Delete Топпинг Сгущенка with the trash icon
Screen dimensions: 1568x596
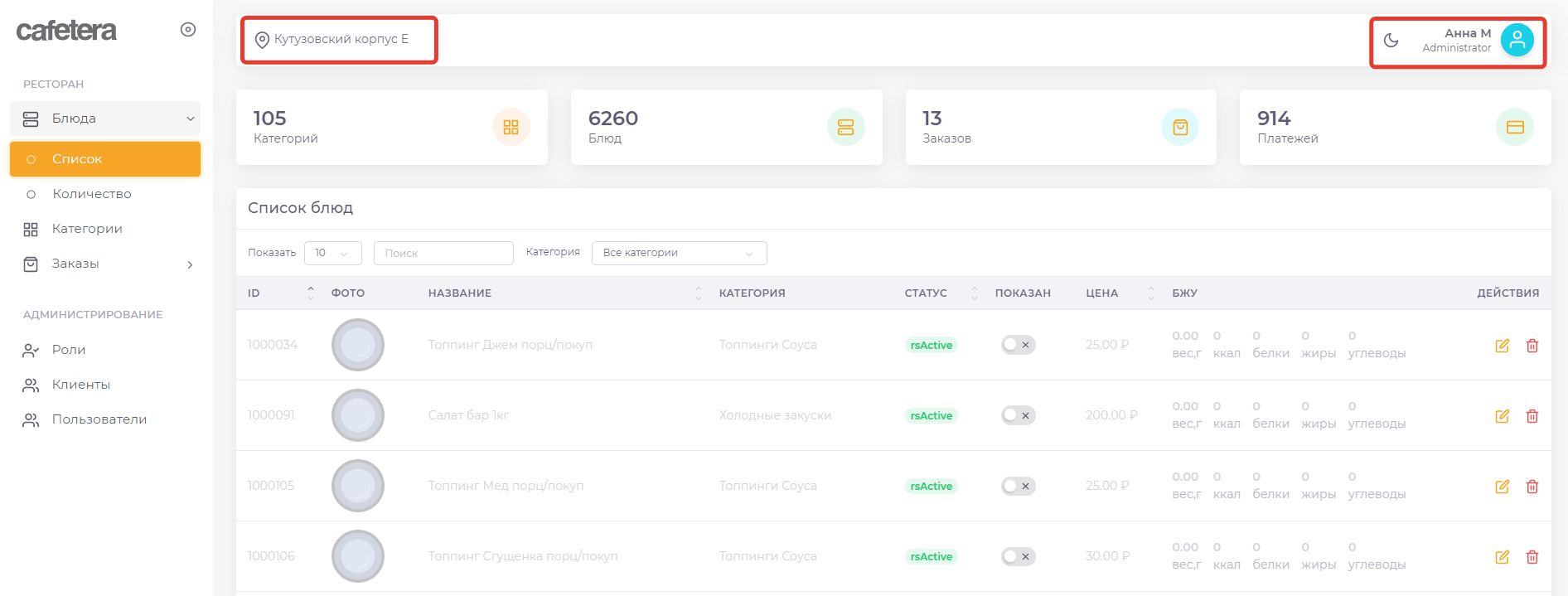pyautogui.click(x=1532, y=557)
